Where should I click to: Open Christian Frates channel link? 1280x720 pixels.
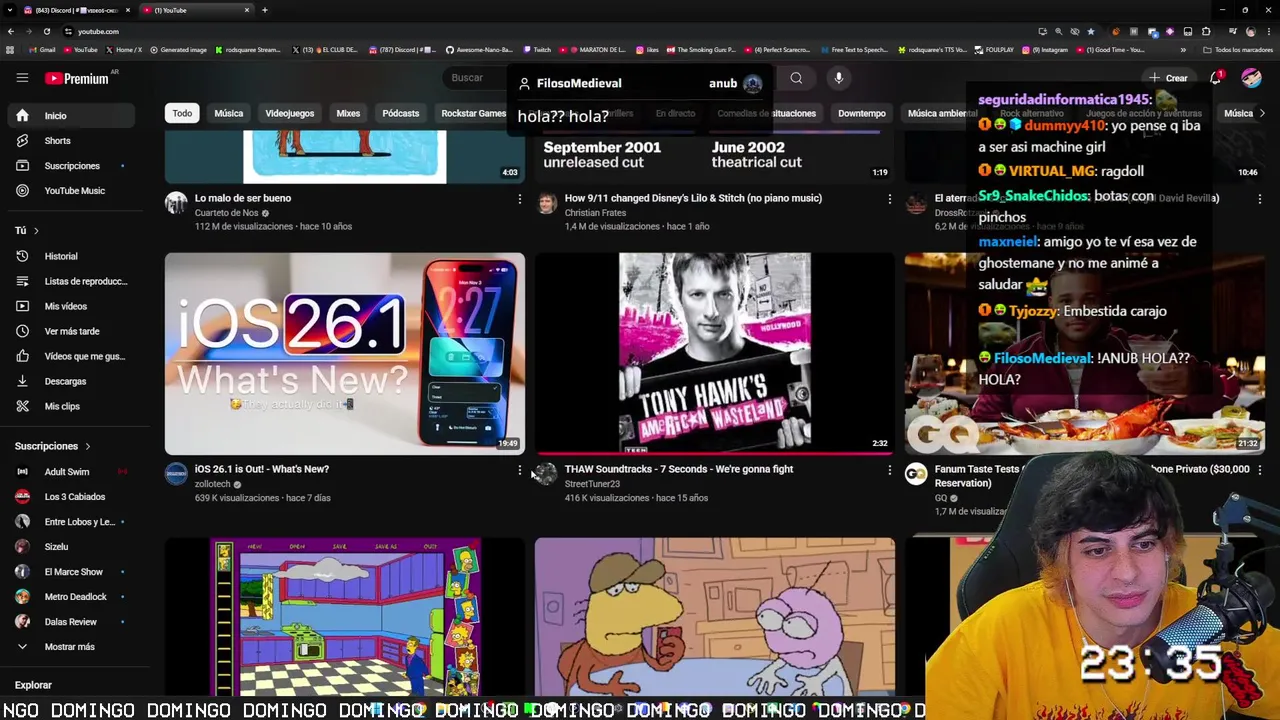(x=596, y=213)
